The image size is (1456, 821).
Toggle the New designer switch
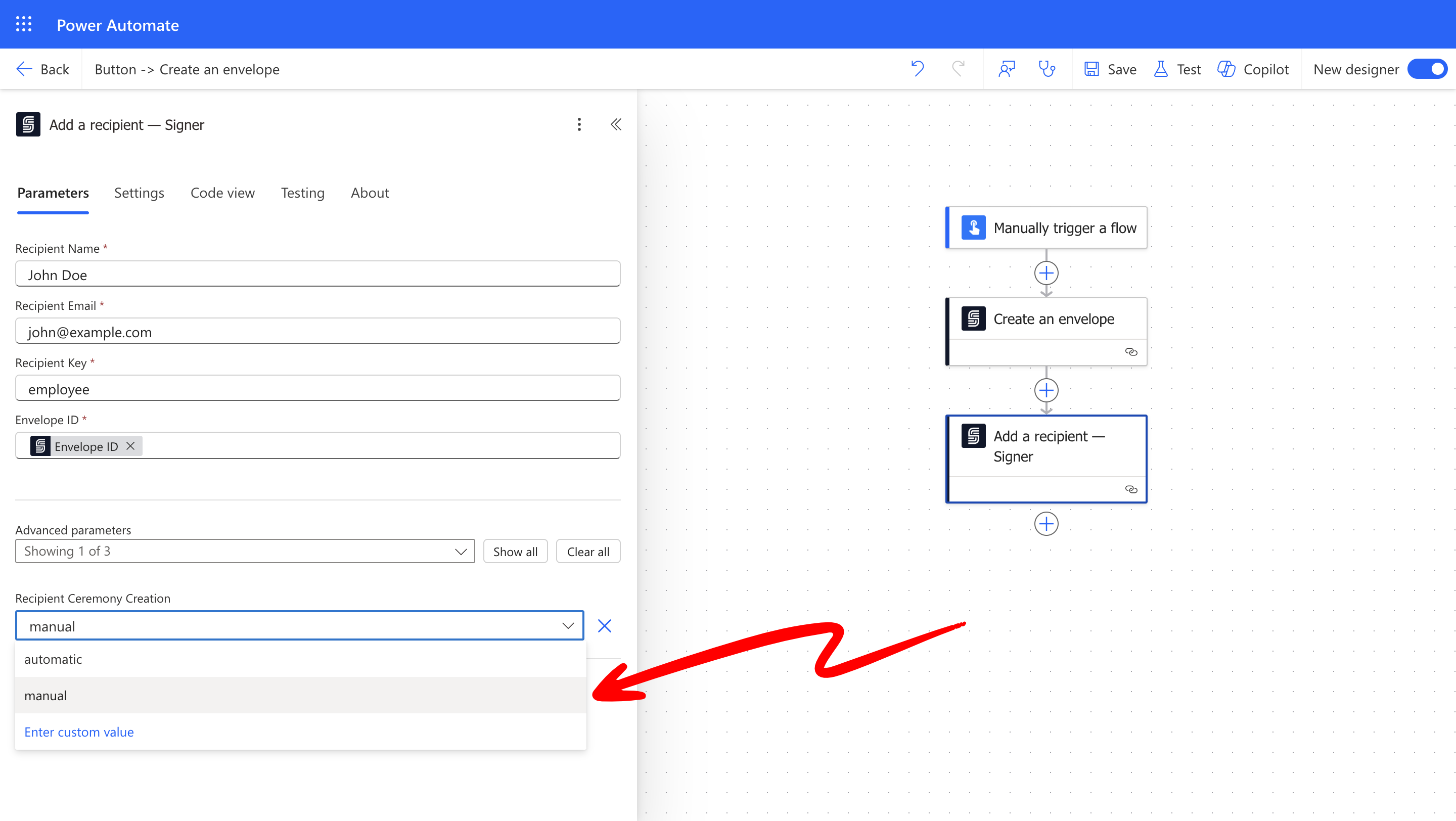(x=1427, y=69)
